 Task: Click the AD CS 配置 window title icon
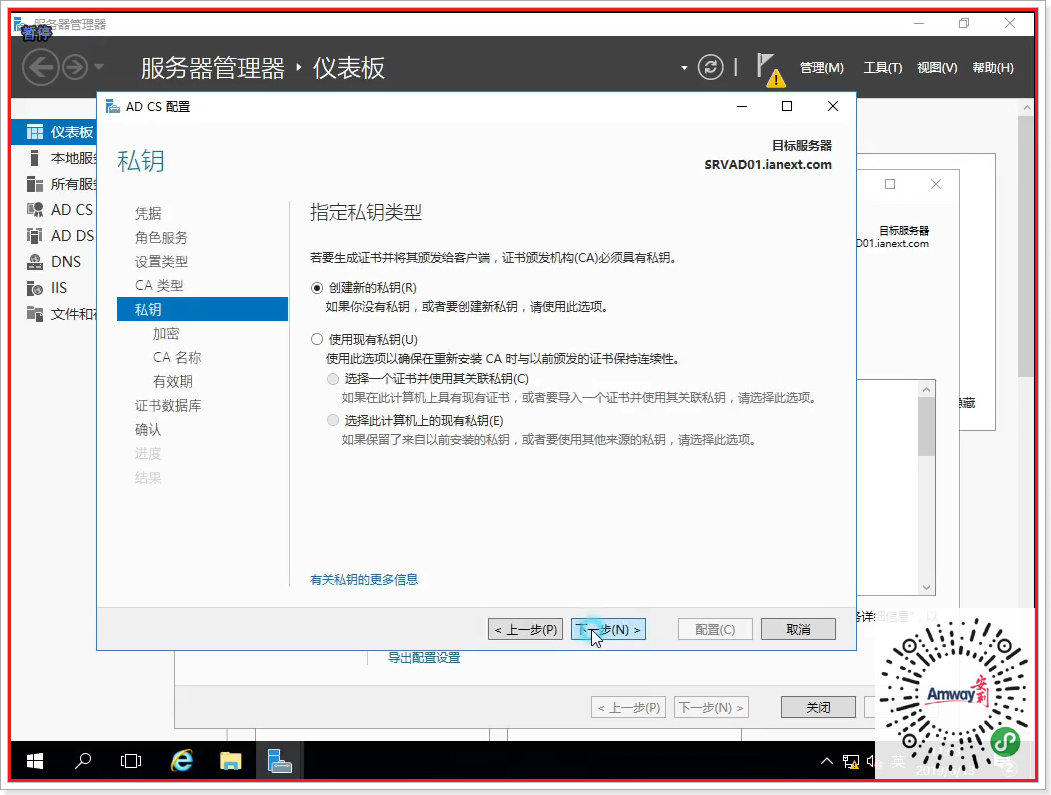(113, 107)
